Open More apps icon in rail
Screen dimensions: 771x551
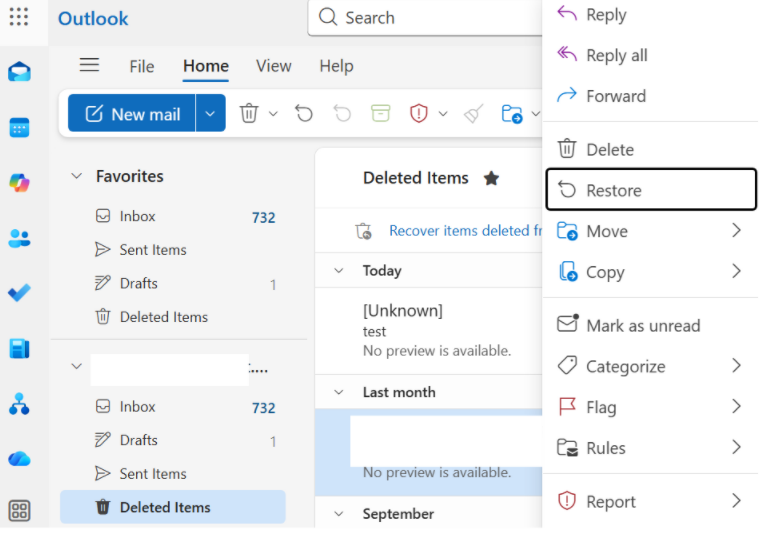coord(19,511)
